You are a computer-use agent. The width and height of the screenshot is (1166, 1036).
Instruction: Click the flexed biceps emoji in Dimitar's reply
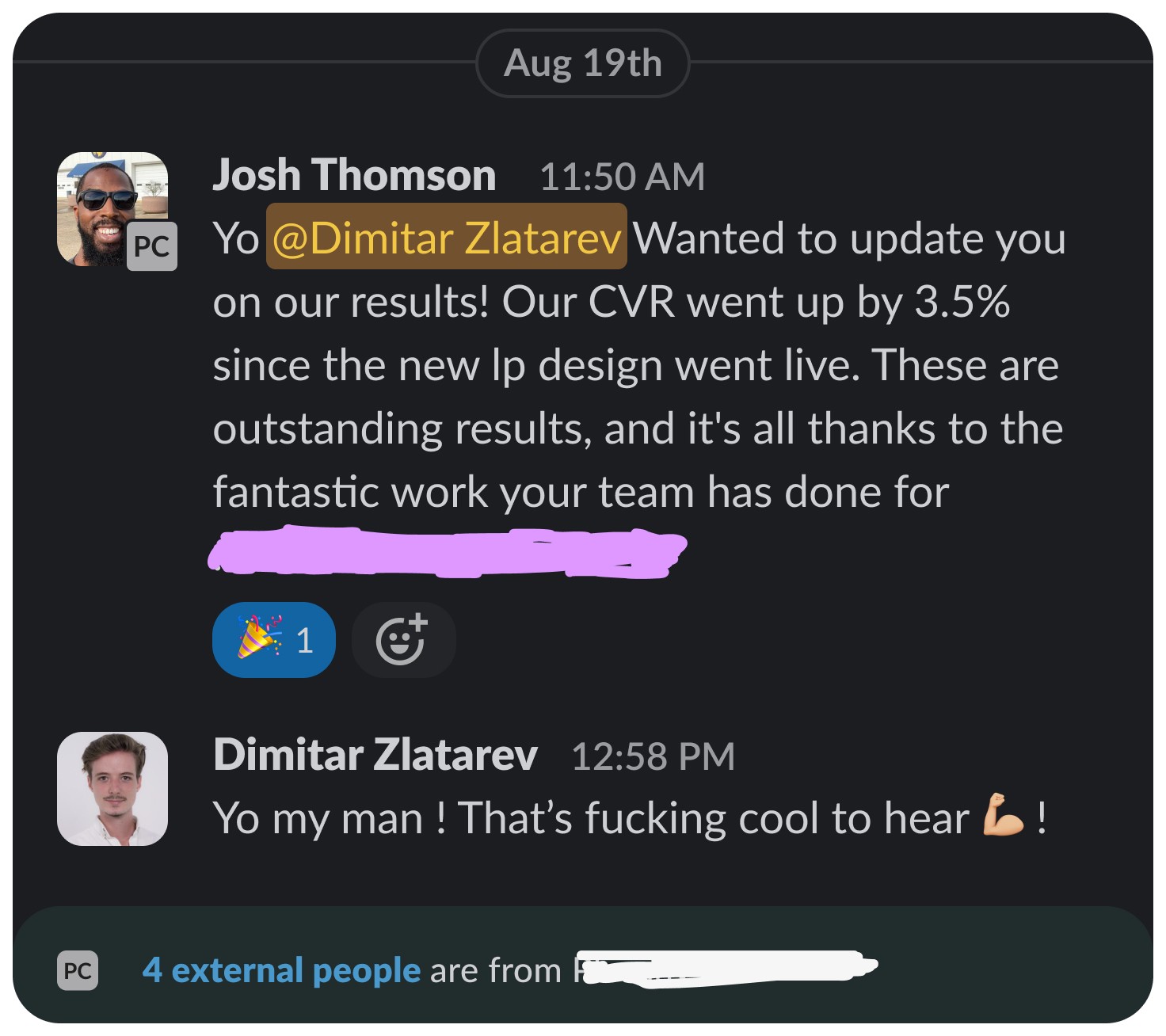[x=1002, y=816]
